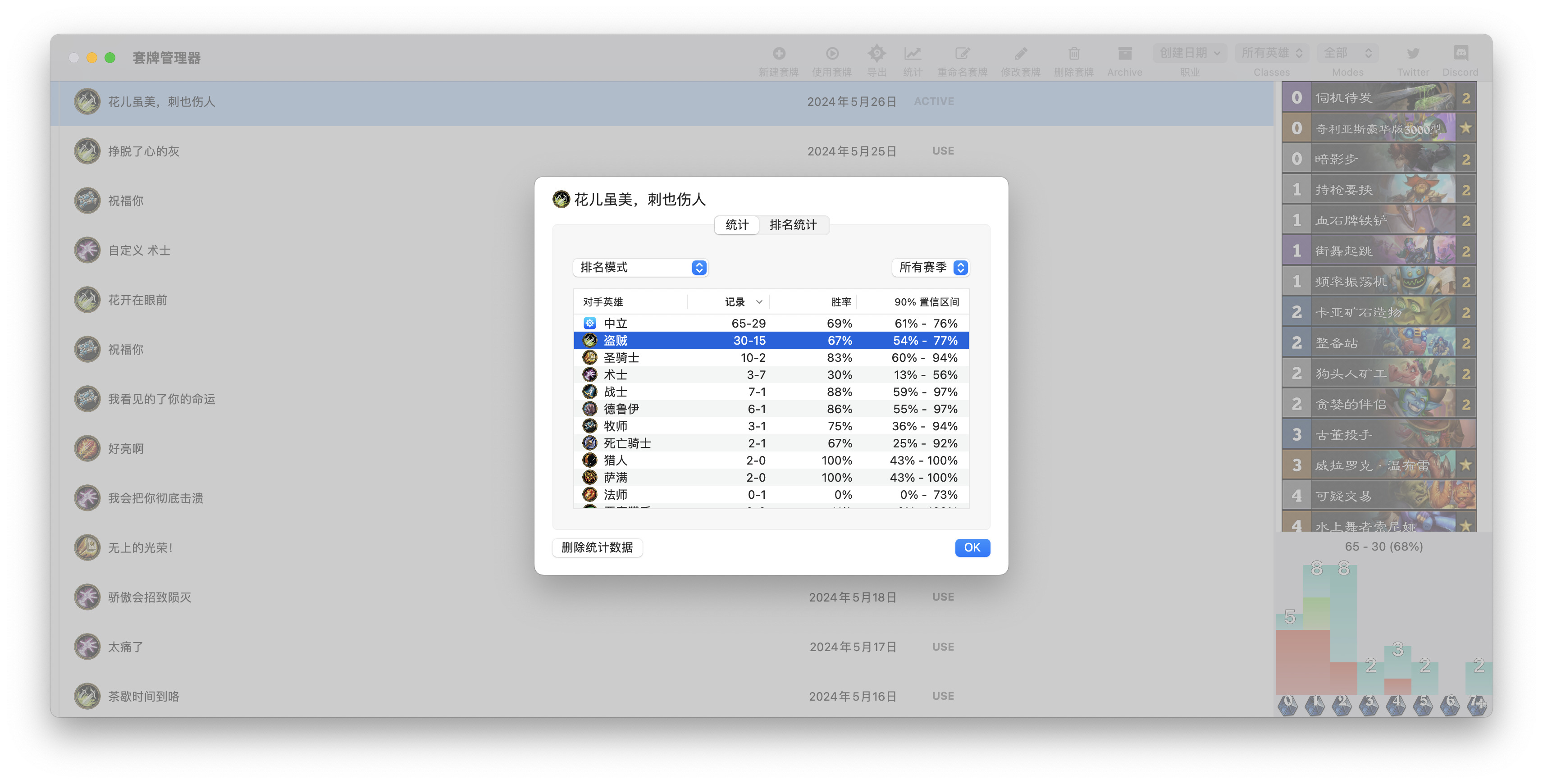Screen dimensions: 1543x784
Task: Open the 创建日期 sort dropdown
Action: 1190,53
